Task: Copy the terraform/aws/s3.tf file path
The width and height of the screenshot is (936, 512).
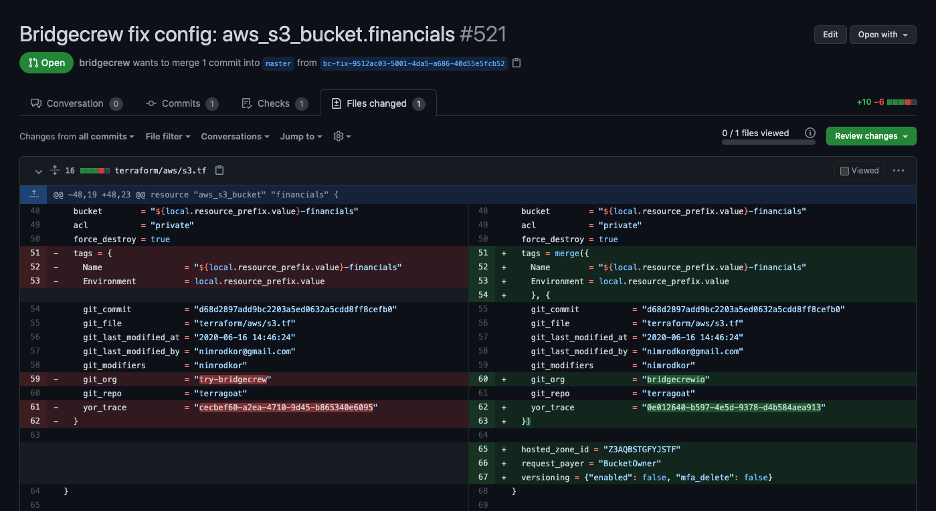Action: point(220,171)
